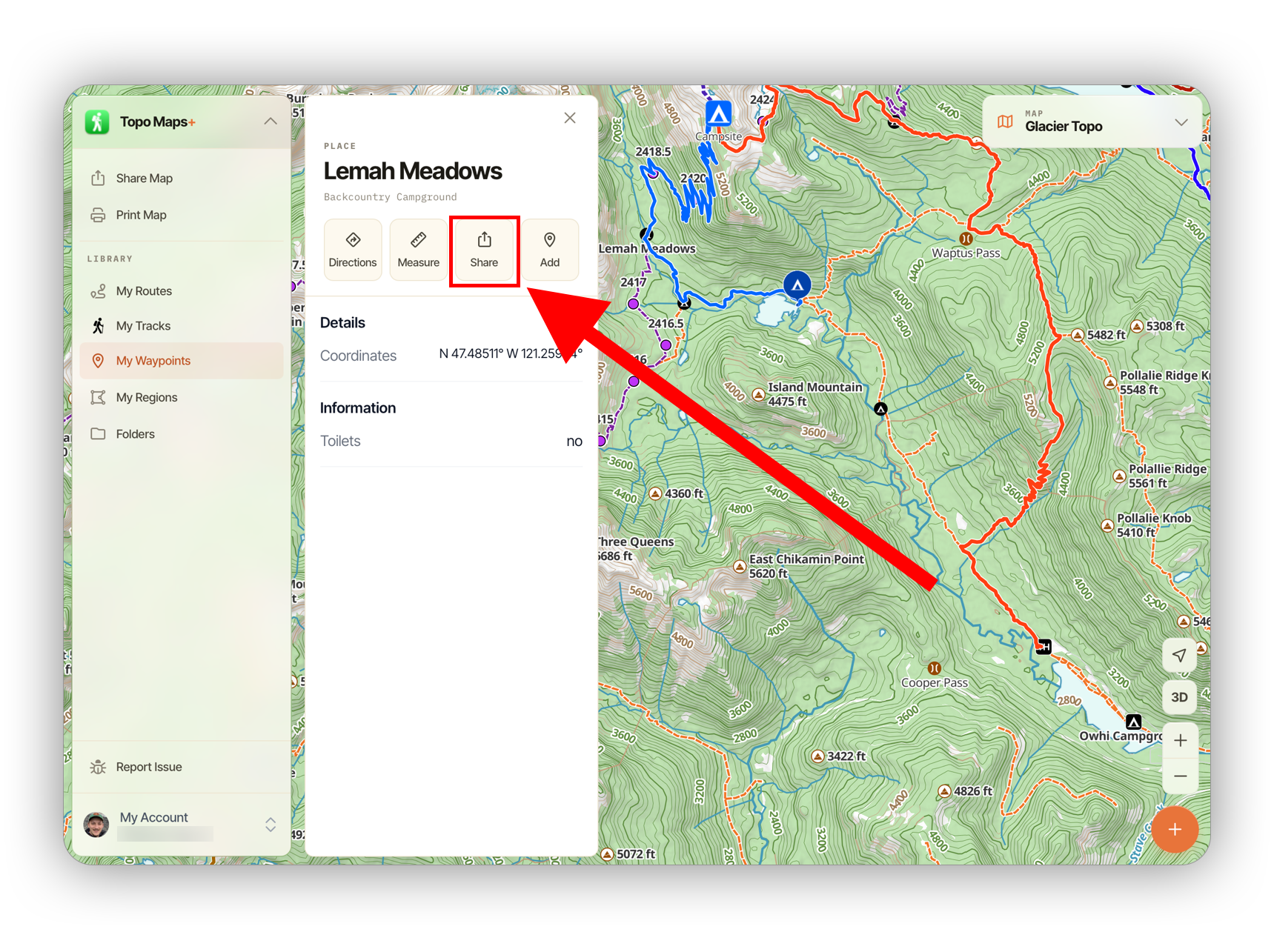Click the East Chikamin Point peak icon
This screenshot has height=952, width=1274.
[x=740, y=567]
